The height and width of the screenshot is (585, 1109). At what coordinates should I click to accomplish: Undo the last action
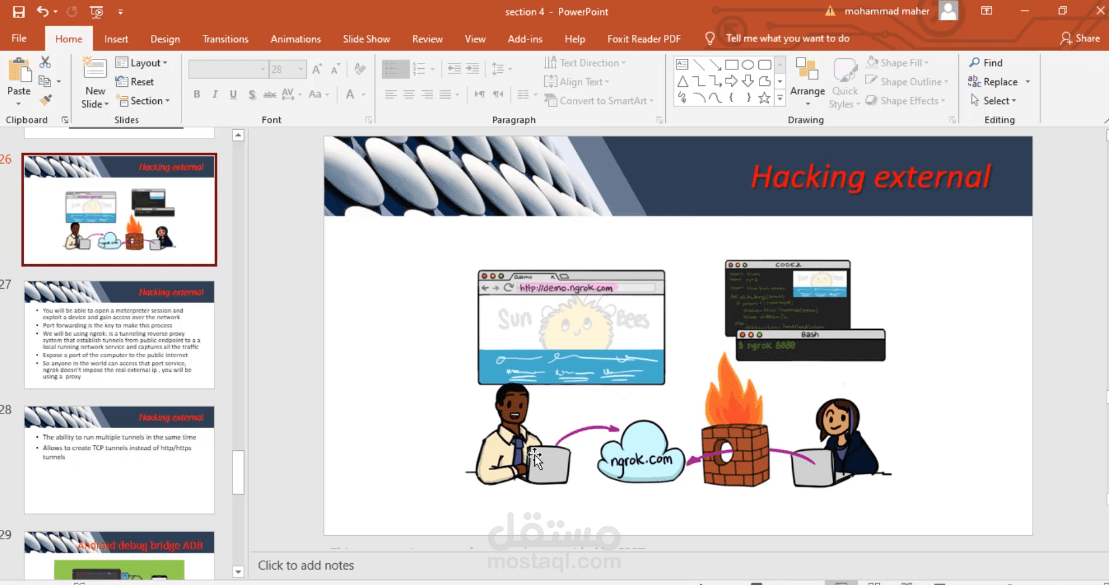(42, 11)
